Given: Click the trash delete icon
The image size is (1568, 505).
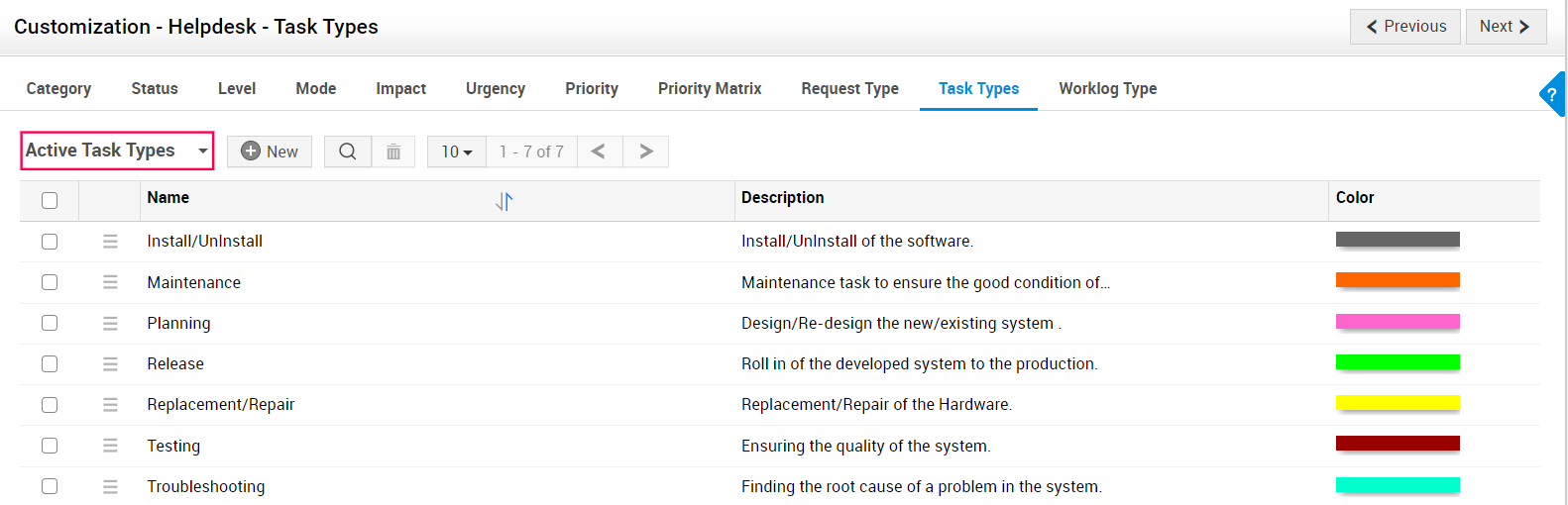Looking at the screenshot, I should click(393, 151).
